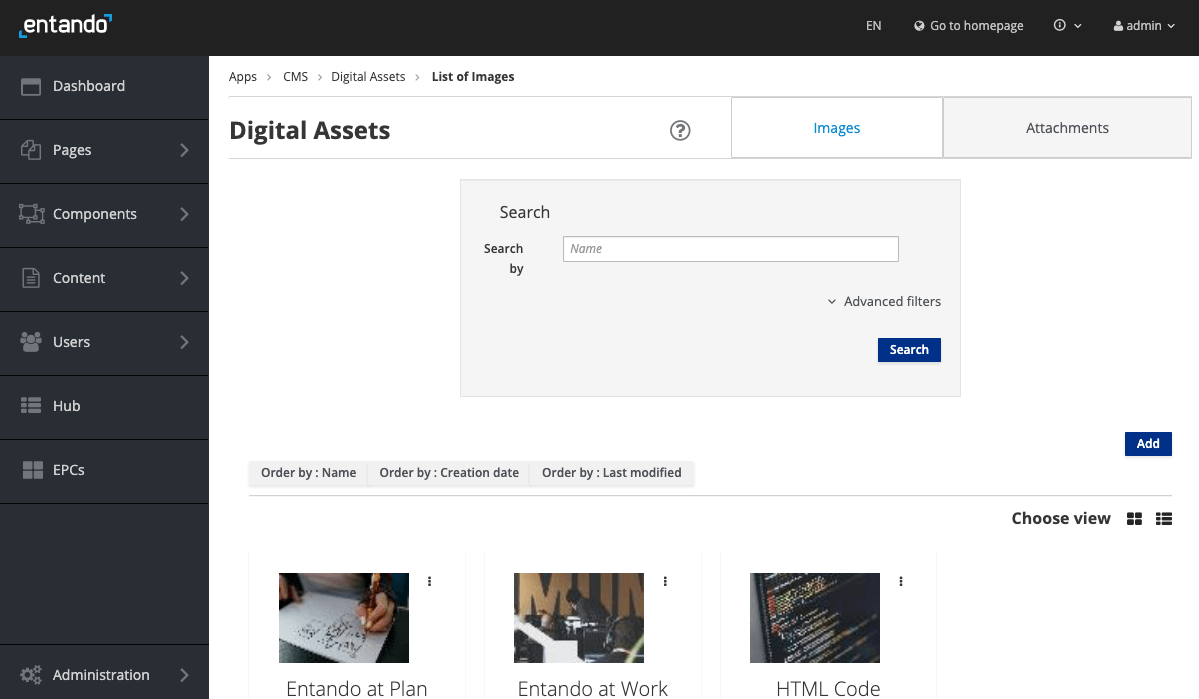Screen dimensions: 1199x699
Task: Select Order by Creation date
Action: [x=449, y=472]
